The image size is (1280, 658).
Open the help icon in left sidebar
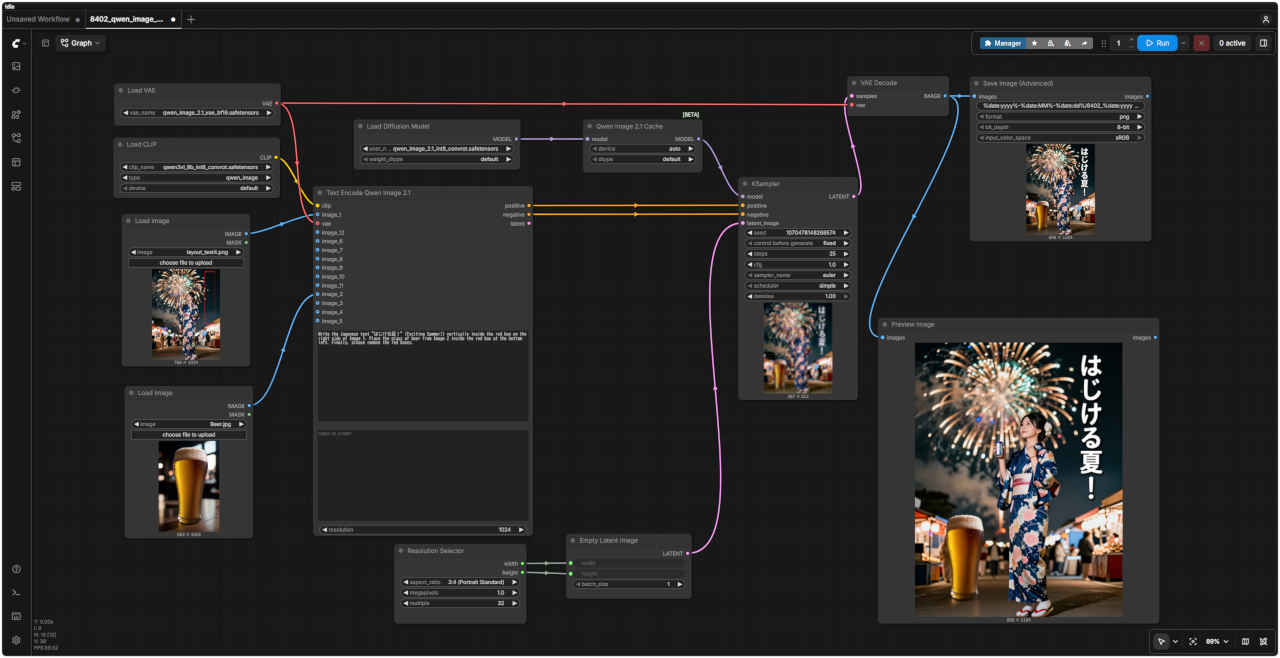[x=16, y=569]
